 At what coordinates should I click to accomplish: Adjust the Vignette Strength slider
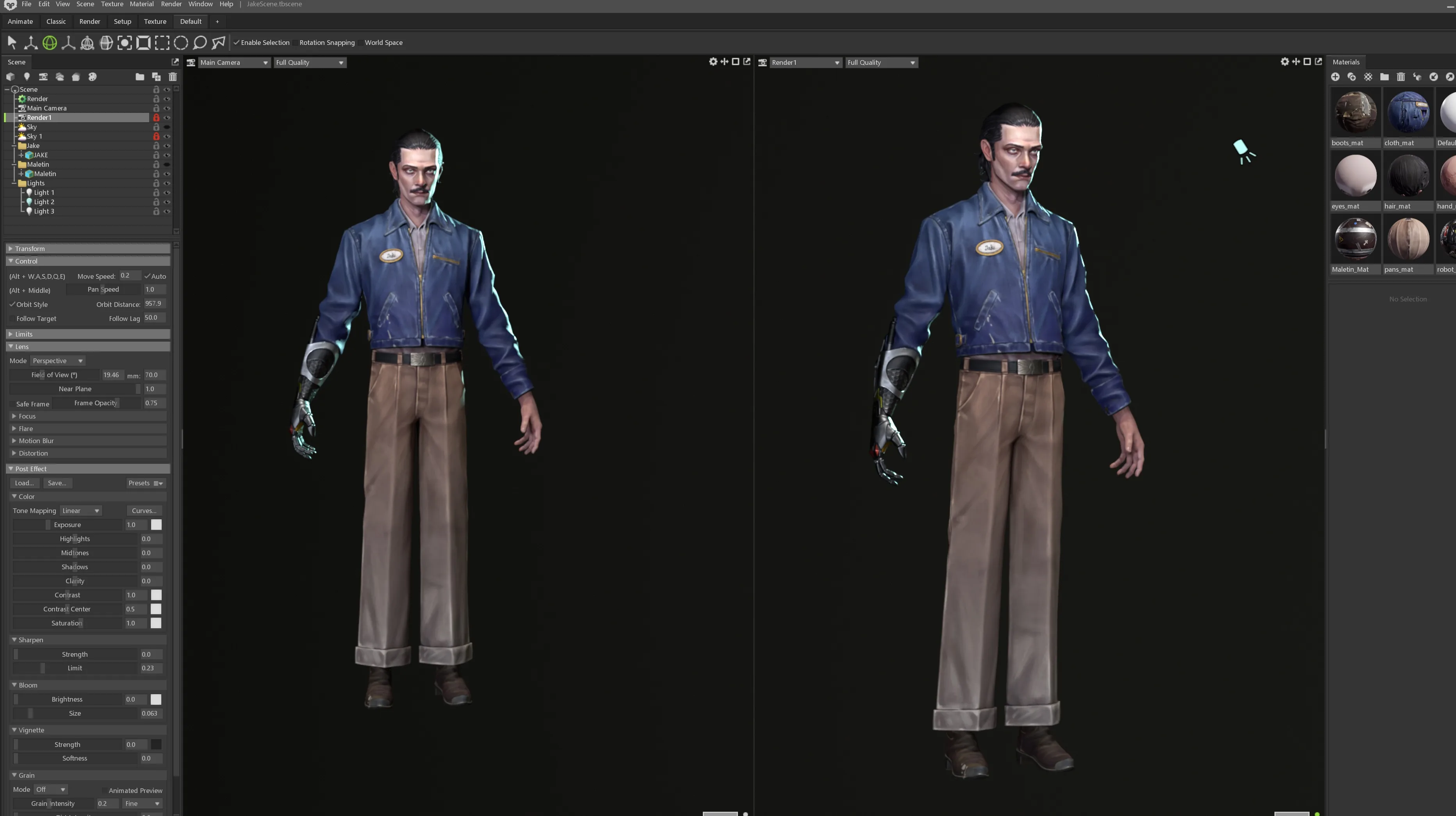[x=67, y=744]
